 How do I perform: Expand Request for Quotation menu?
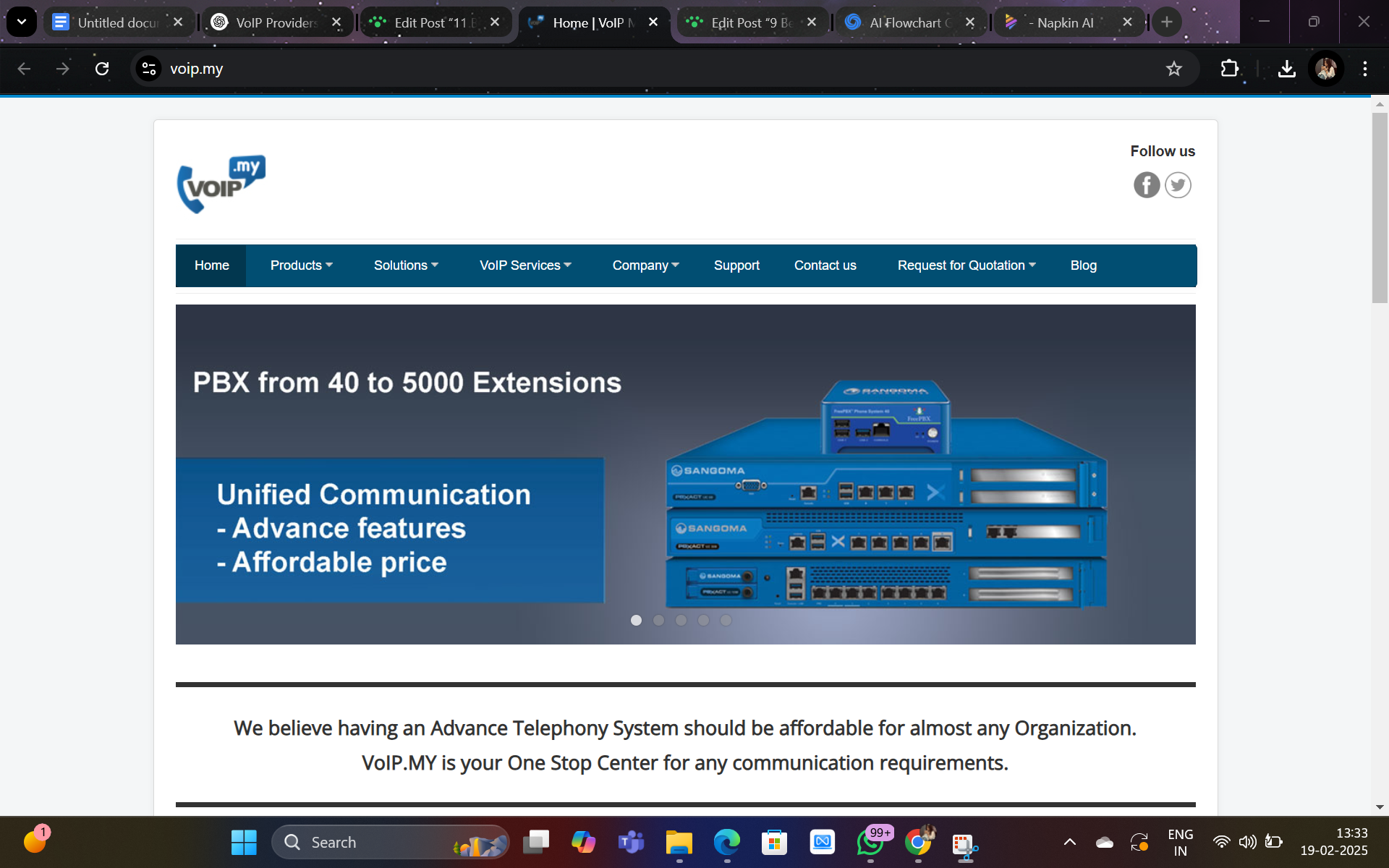[967, 265]
